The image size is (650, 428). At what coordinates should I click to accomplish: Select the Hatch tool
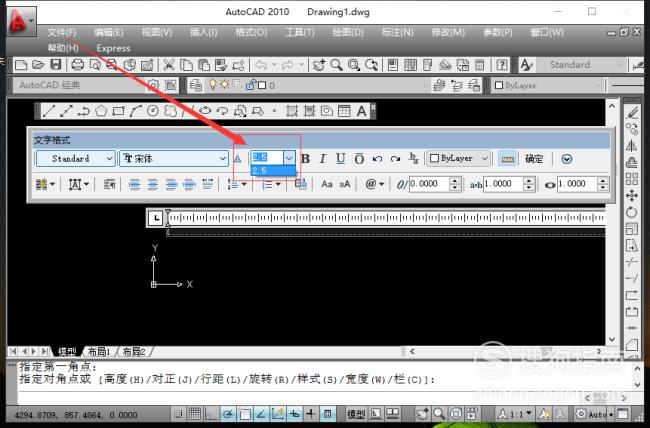[292, 111]
